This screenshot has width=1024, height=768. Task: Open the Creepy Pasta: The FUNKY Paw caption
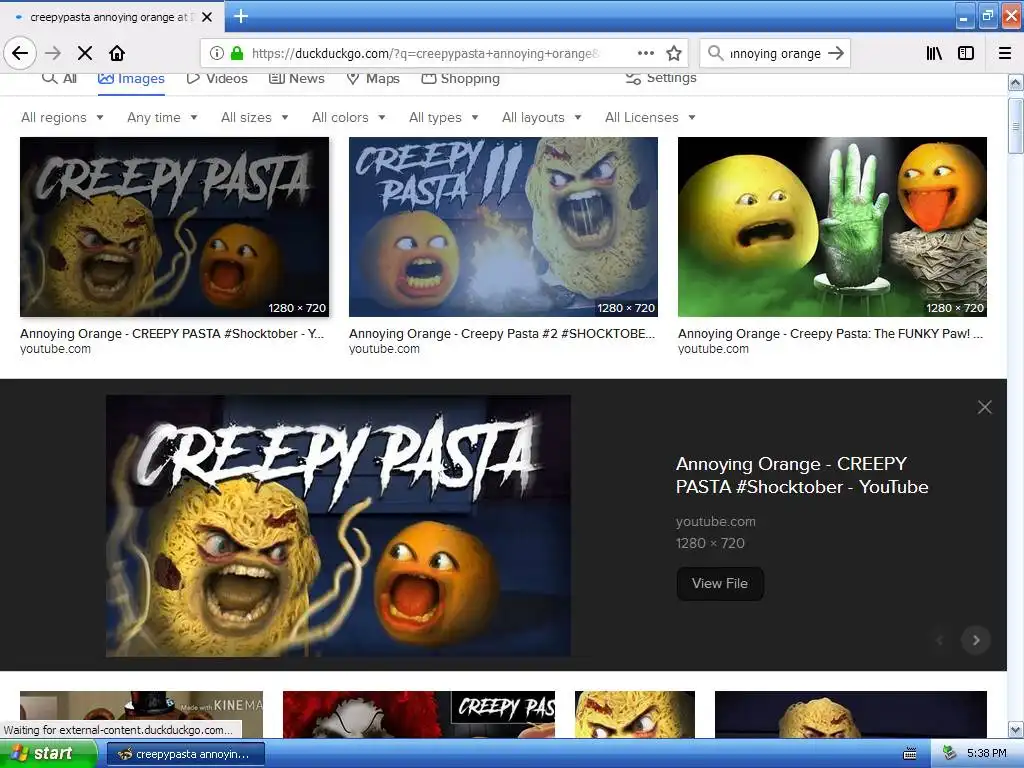coord(830,334)
